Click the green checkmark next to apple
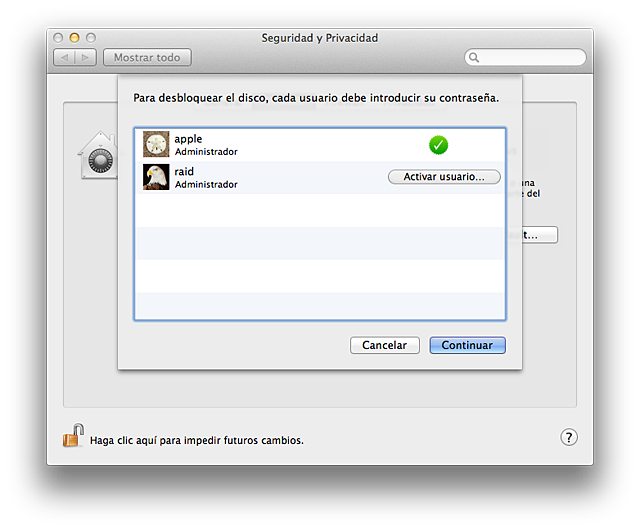This screenshot has width=640, height=530. 438,145
